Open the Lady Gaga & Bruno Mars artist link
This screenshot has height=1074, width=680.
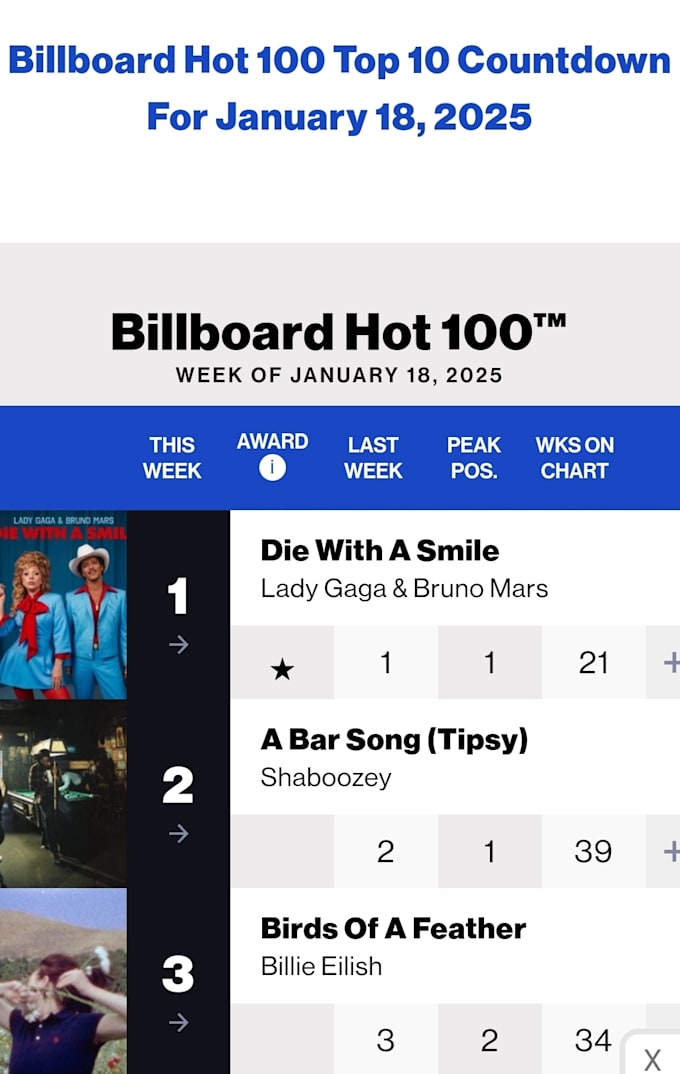[x=404, y=589]
